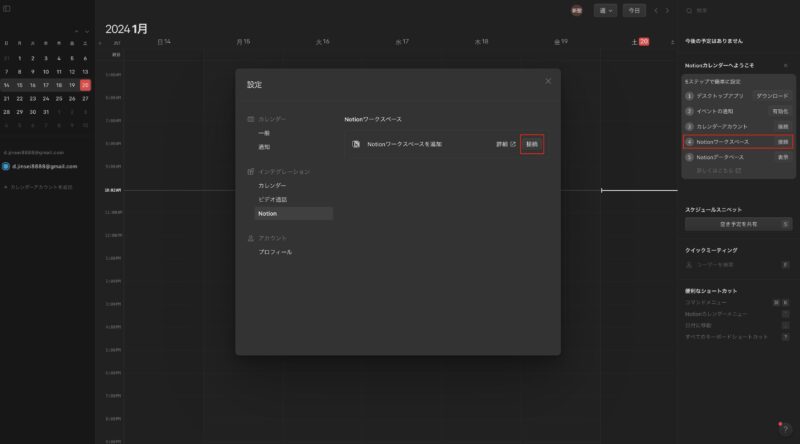Select 一般 in settings sidebar
800x444 pixels.
(264, 133)
